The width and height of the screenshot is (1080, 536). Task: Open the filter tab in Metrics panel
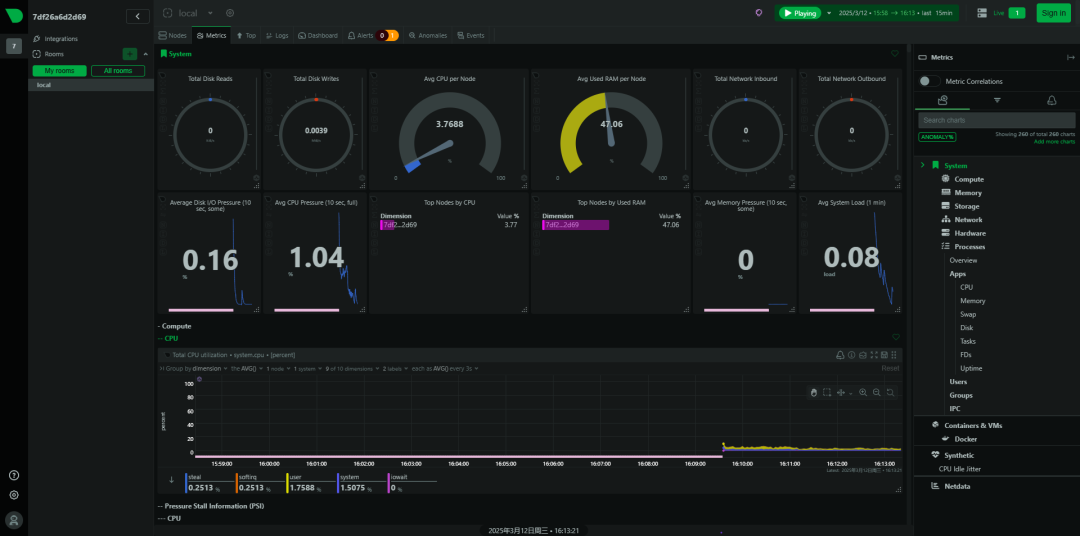[x=997, y=101]
